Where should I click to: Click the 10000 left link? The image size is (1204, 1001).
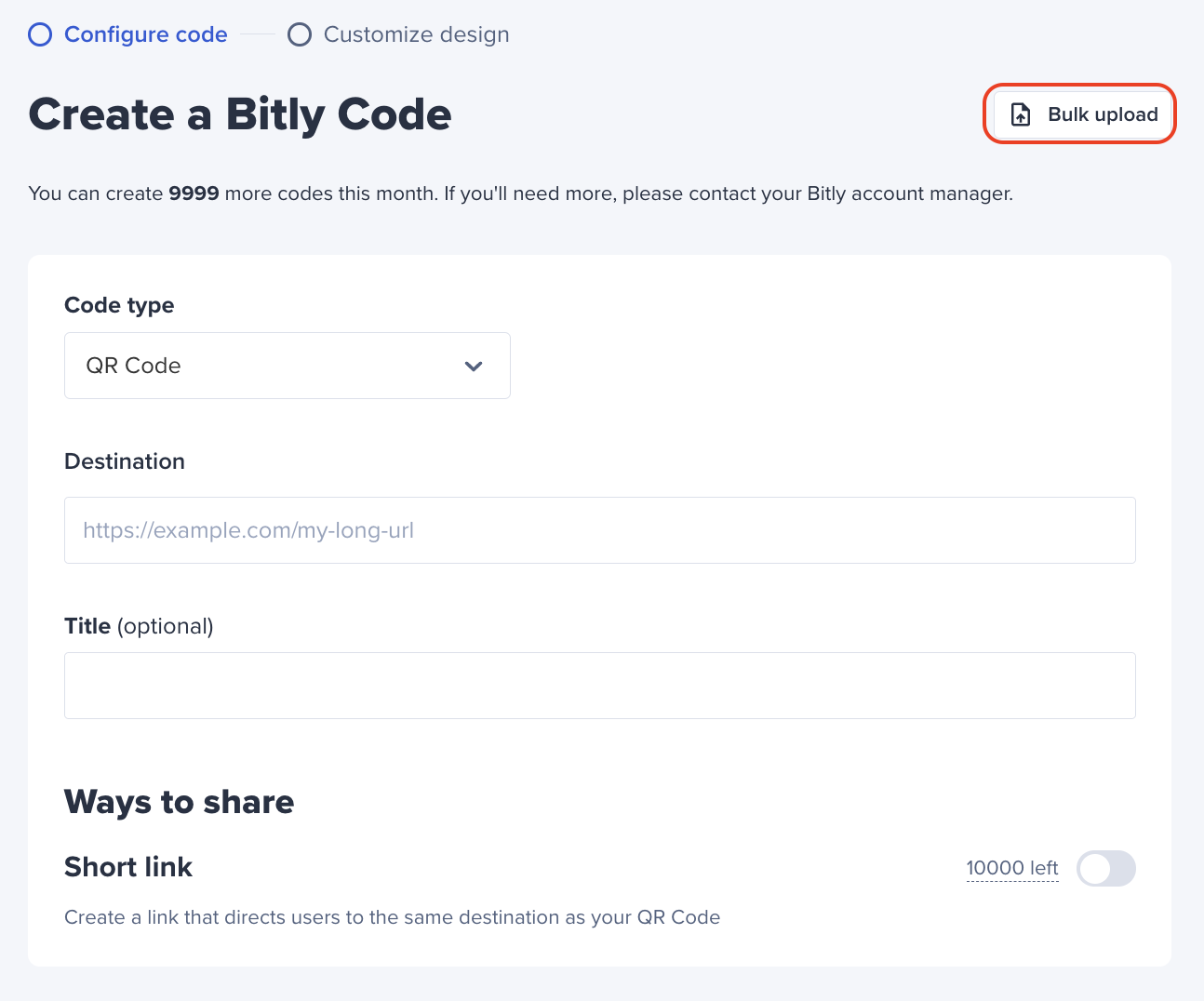[x=1012, y=868]
